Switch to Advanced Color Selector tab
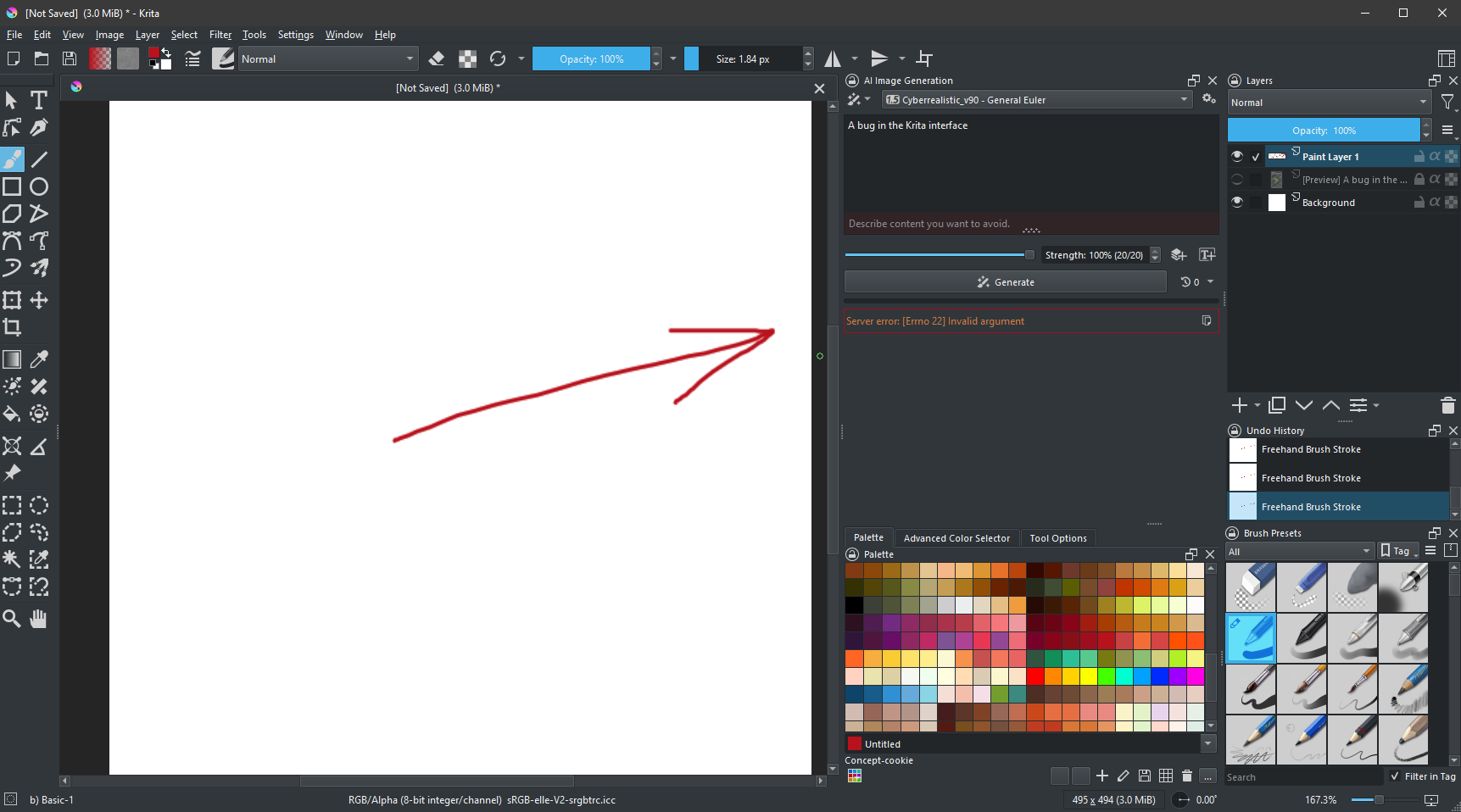This screenshot has width=1461, height=812. (x=956, y=538)
